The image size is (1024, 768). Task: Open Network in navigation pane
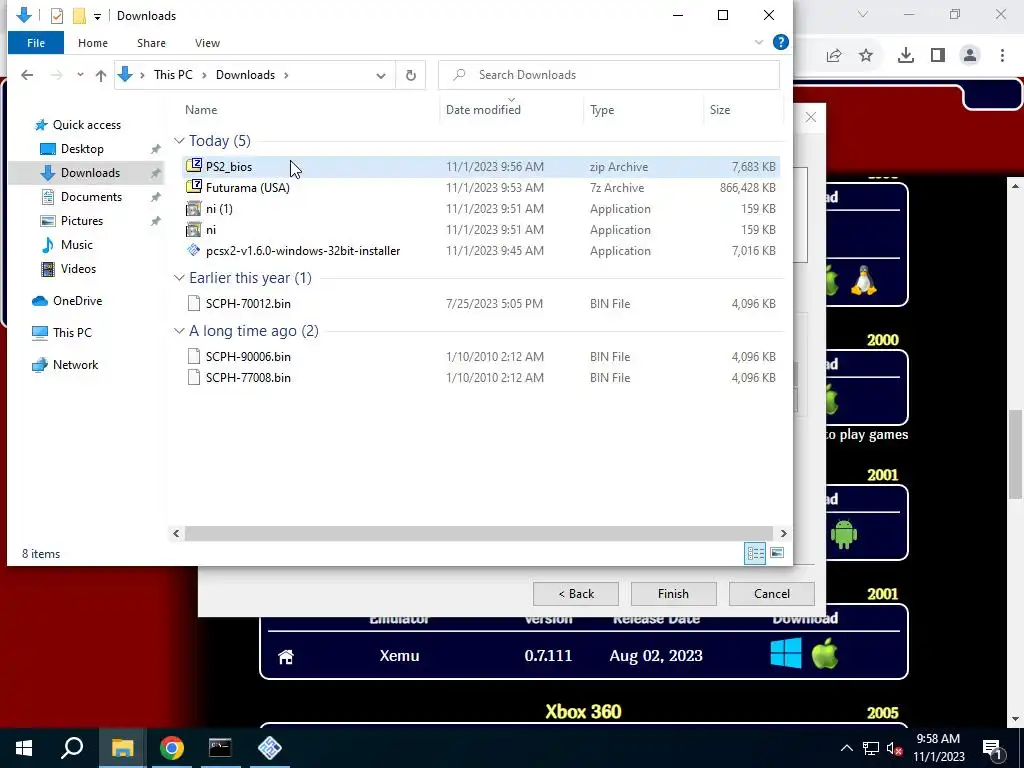coord(75,364)
